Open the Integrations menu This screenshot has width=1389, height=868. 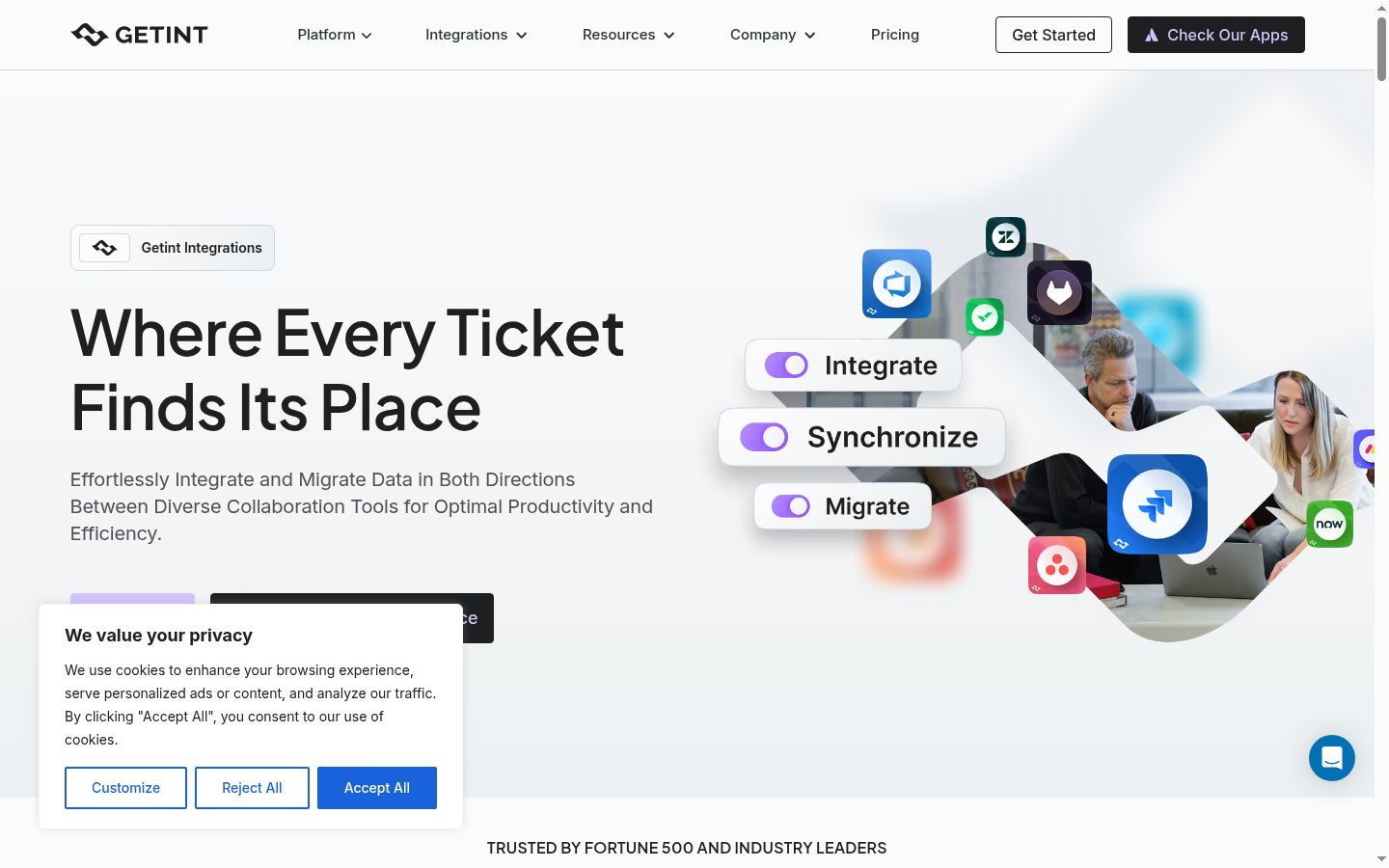(477, 35)
